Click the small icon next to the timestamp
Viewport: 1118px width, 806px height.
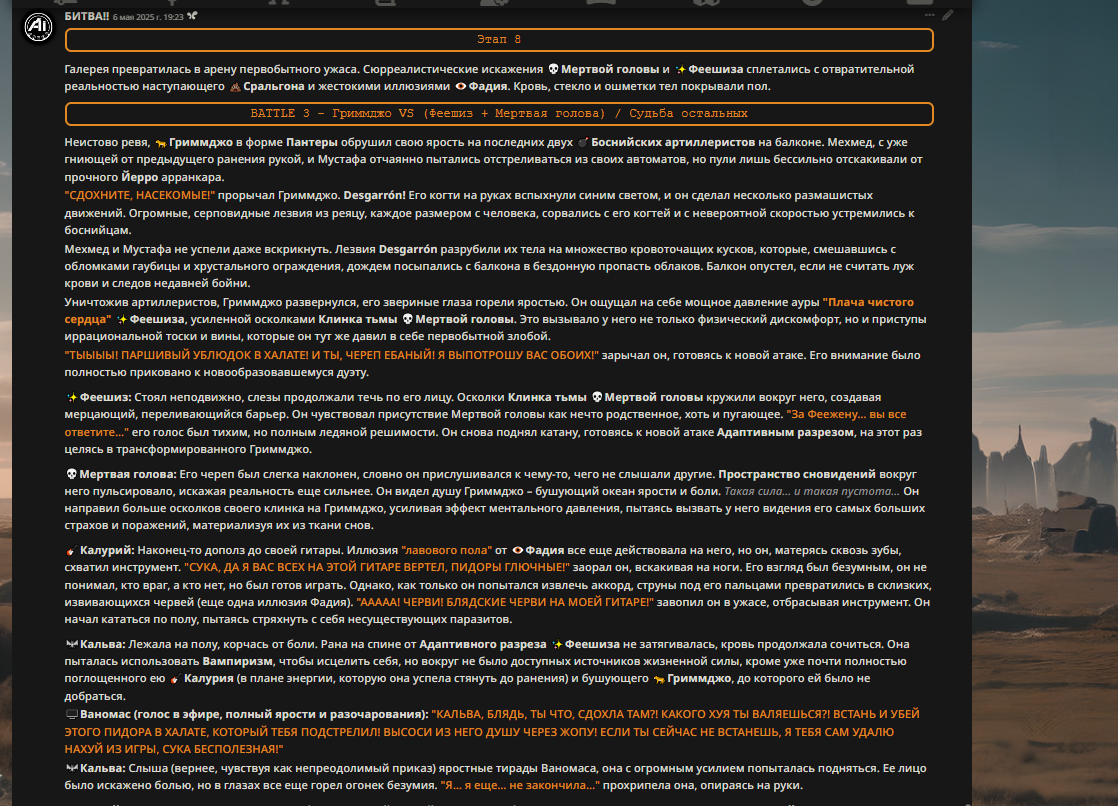tap(192, 16)
